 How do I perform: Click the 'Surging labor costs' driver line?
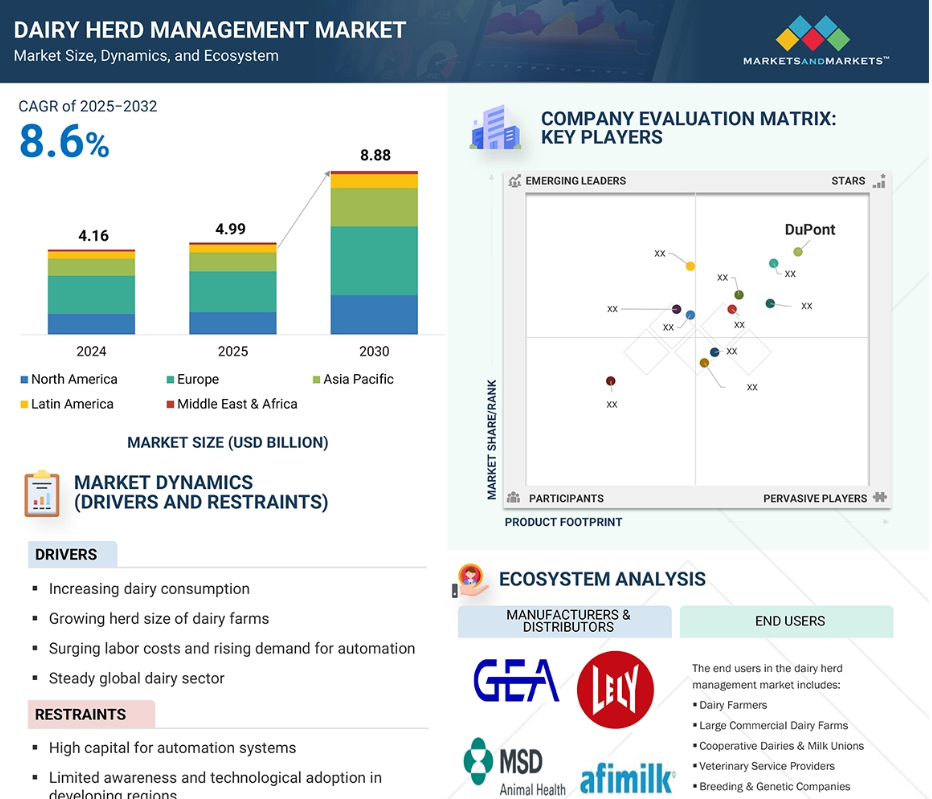[x=232, y=649]
